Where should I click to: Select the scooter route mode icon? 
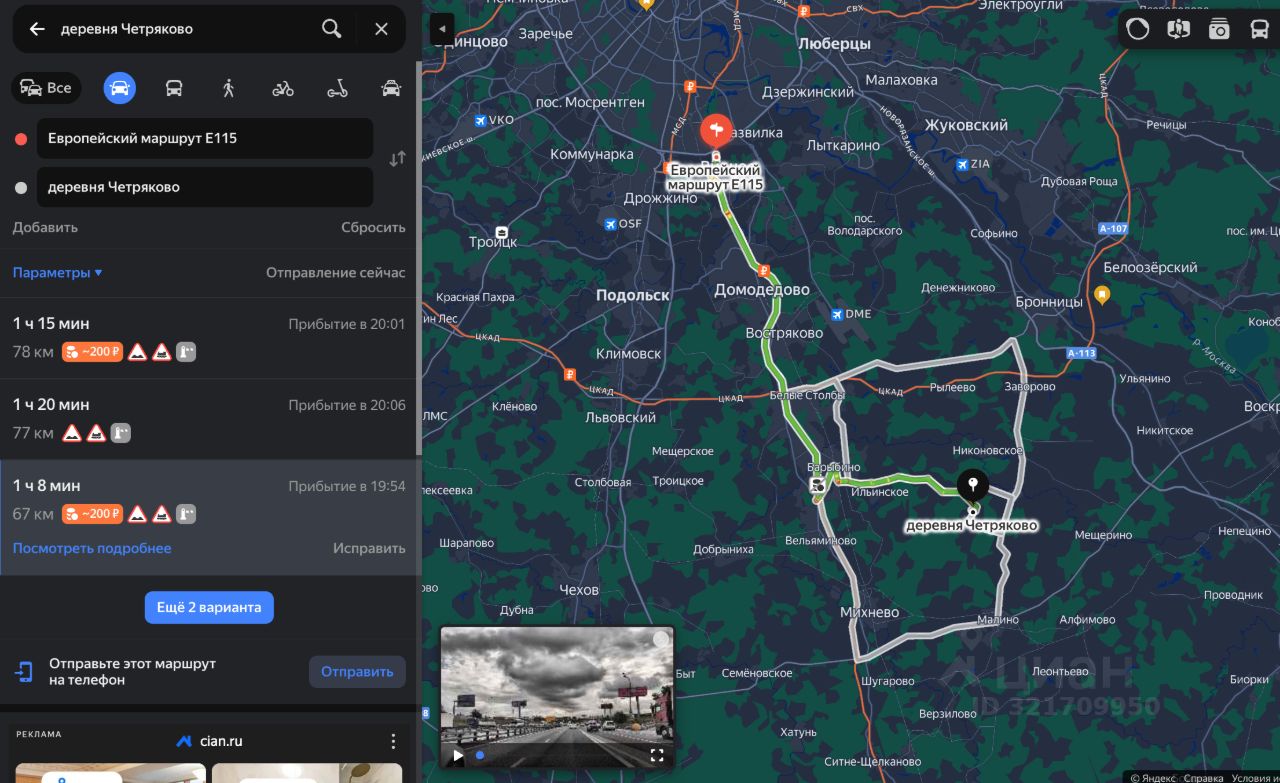(x=337, y=88)
